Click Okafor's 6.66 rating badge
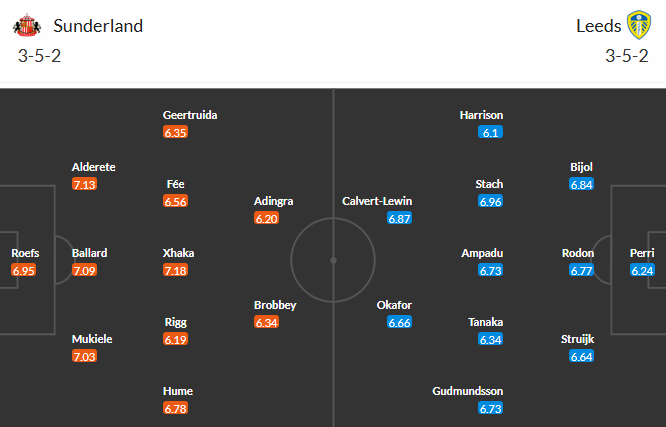Screen dimensions: 666x427 pos(400,323)
